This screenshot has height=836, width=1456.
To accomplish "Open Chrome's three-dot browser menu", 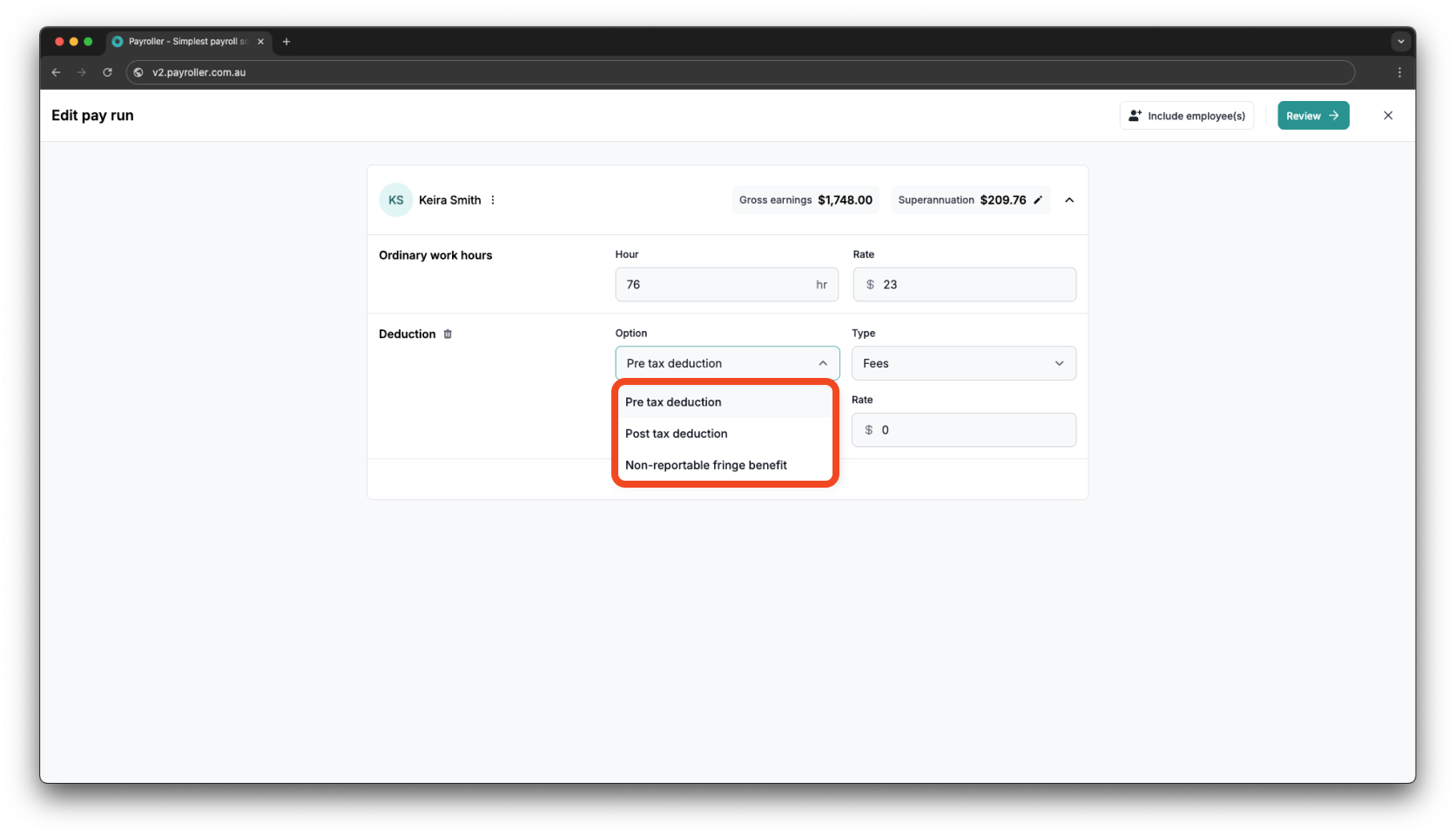I will pos(1401,72).
